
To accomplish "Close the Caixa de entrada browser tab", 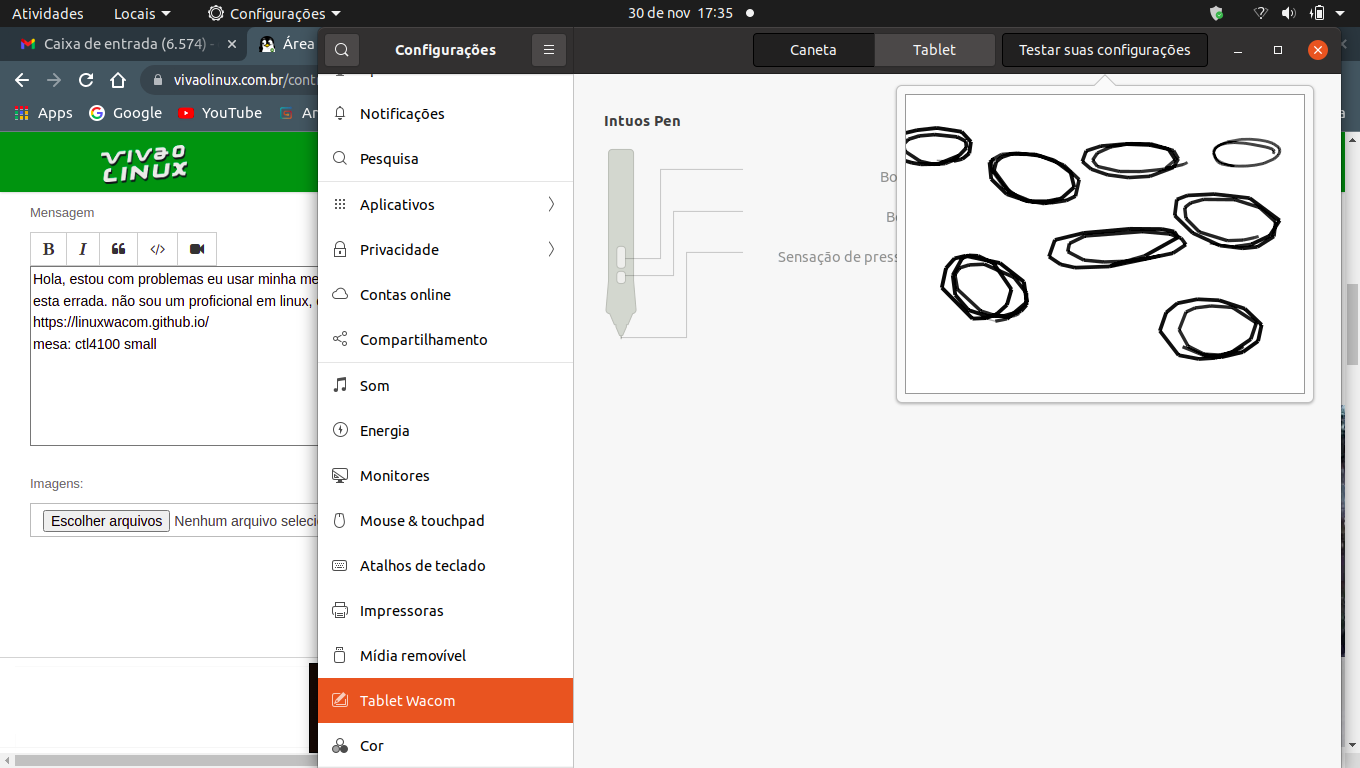I will tap(232, 44).
